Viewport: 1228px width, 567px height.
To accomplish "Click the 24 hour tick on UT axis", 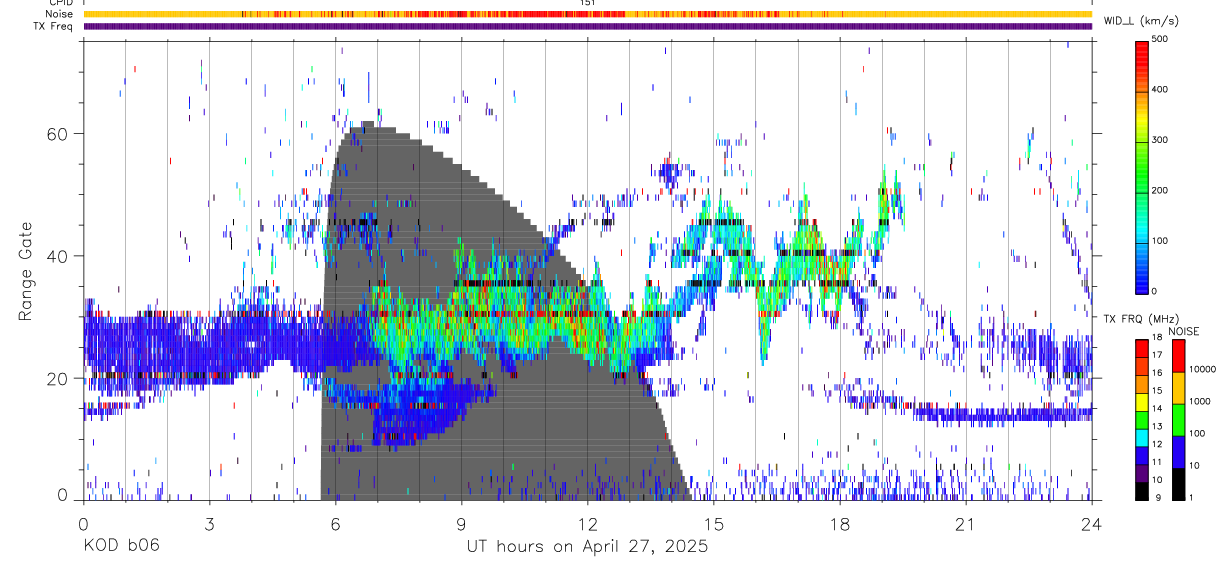I will [x=1092, y=522].
